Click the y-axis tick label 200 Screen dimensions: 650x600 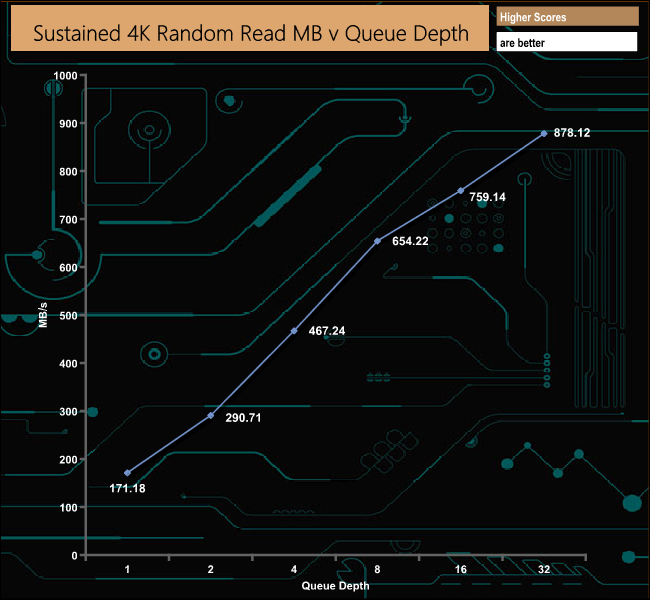(x=68, y=459)
